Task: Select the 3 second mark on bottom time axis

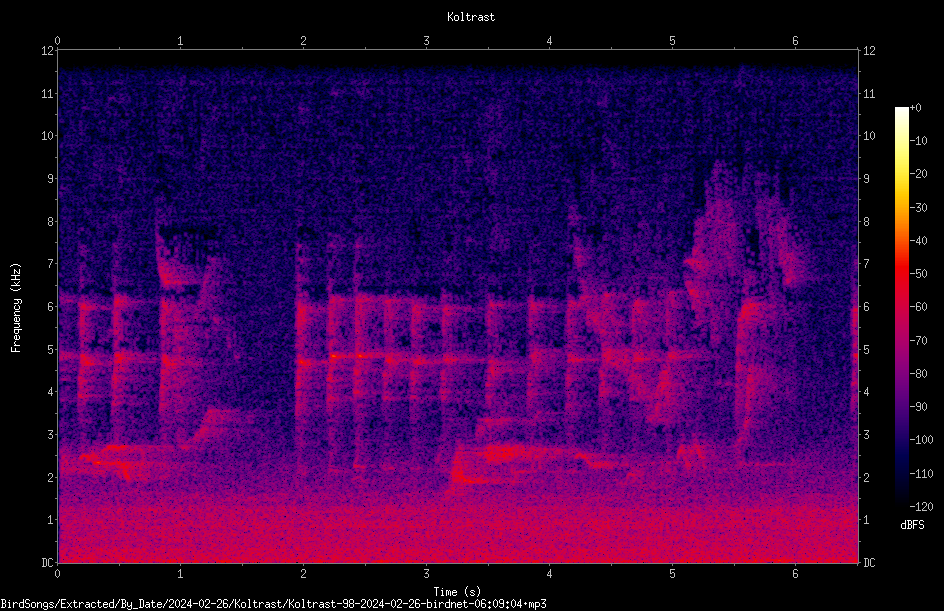Action: point(426,574)
